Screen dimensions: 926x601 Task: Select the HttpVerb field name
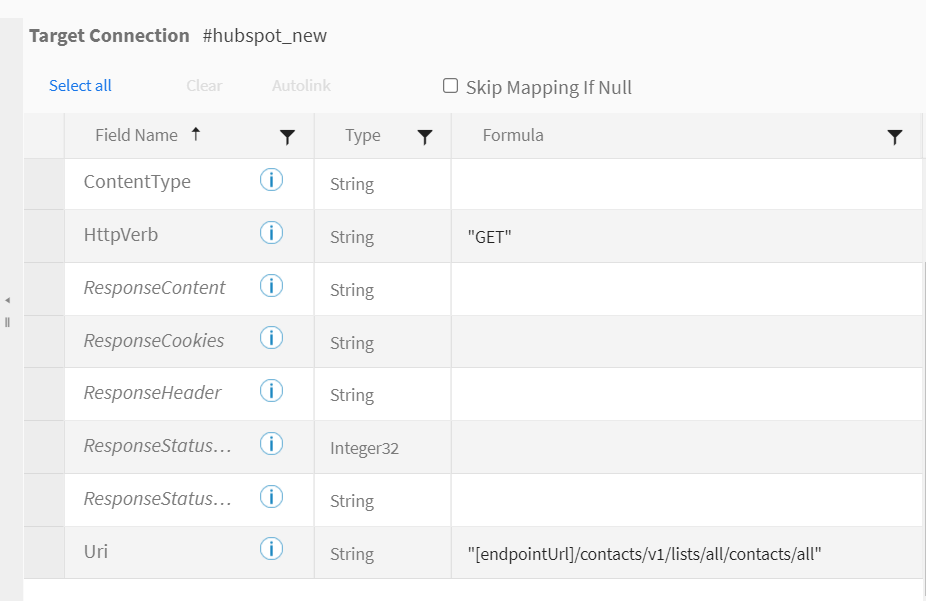121,235
